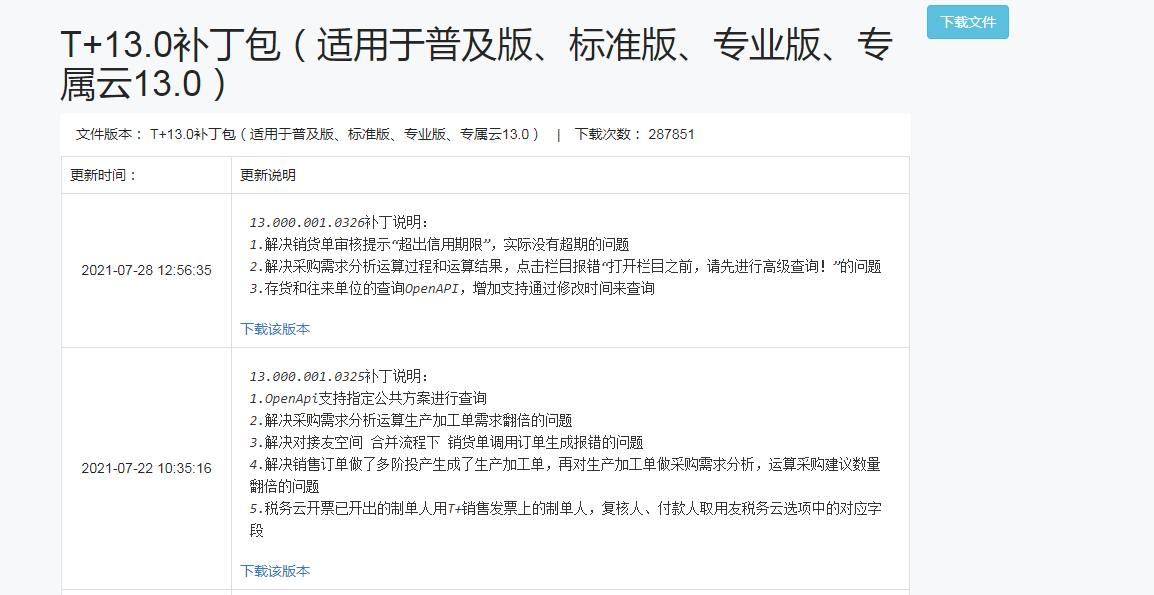Select line about 对接友空间 合并流程

(446, 443)
